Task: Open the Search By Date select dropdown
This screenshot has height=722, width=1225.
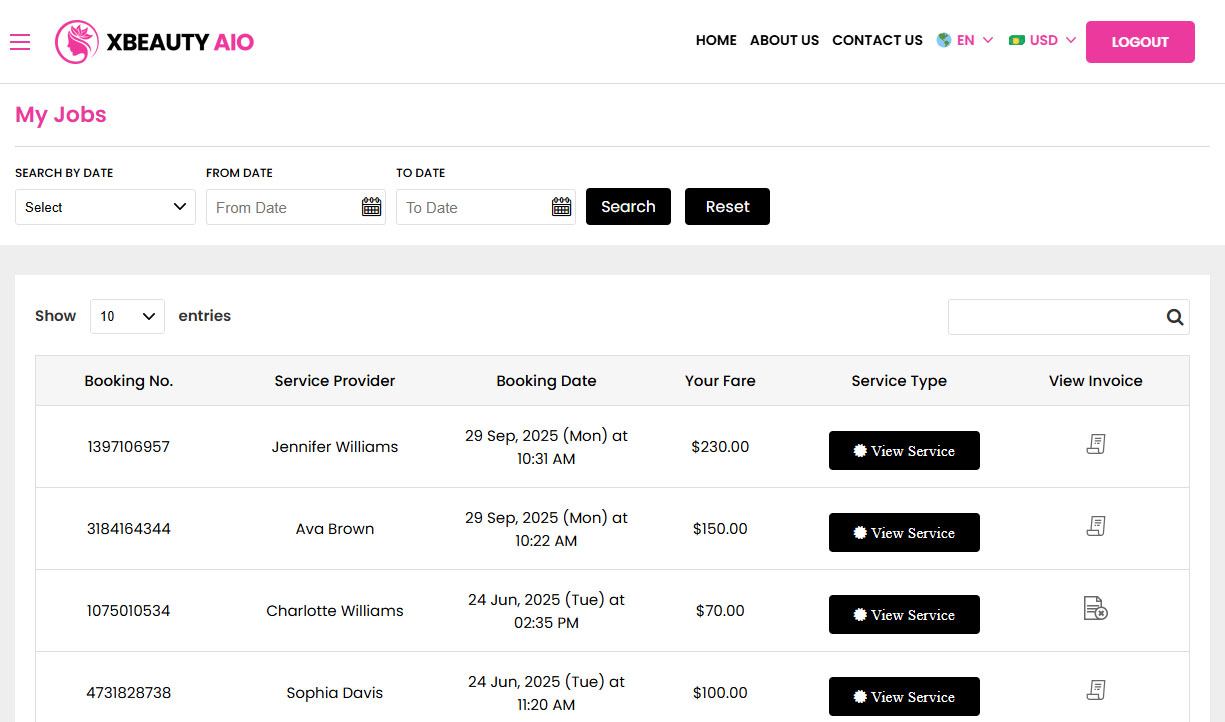Action: pyautogui.click(x=105, y=206)
